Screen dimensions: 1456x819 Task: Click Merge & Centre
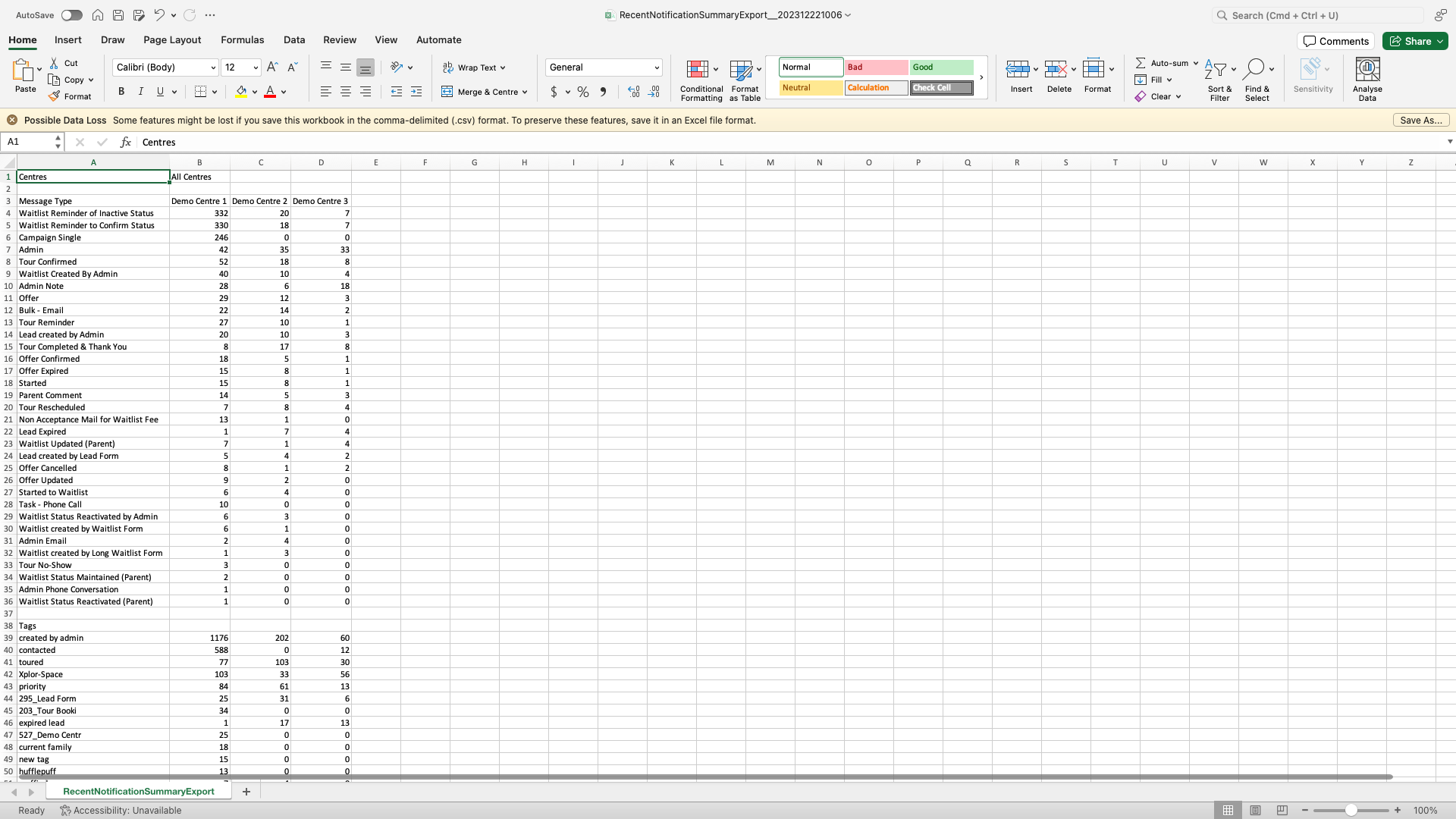[485, 92]
